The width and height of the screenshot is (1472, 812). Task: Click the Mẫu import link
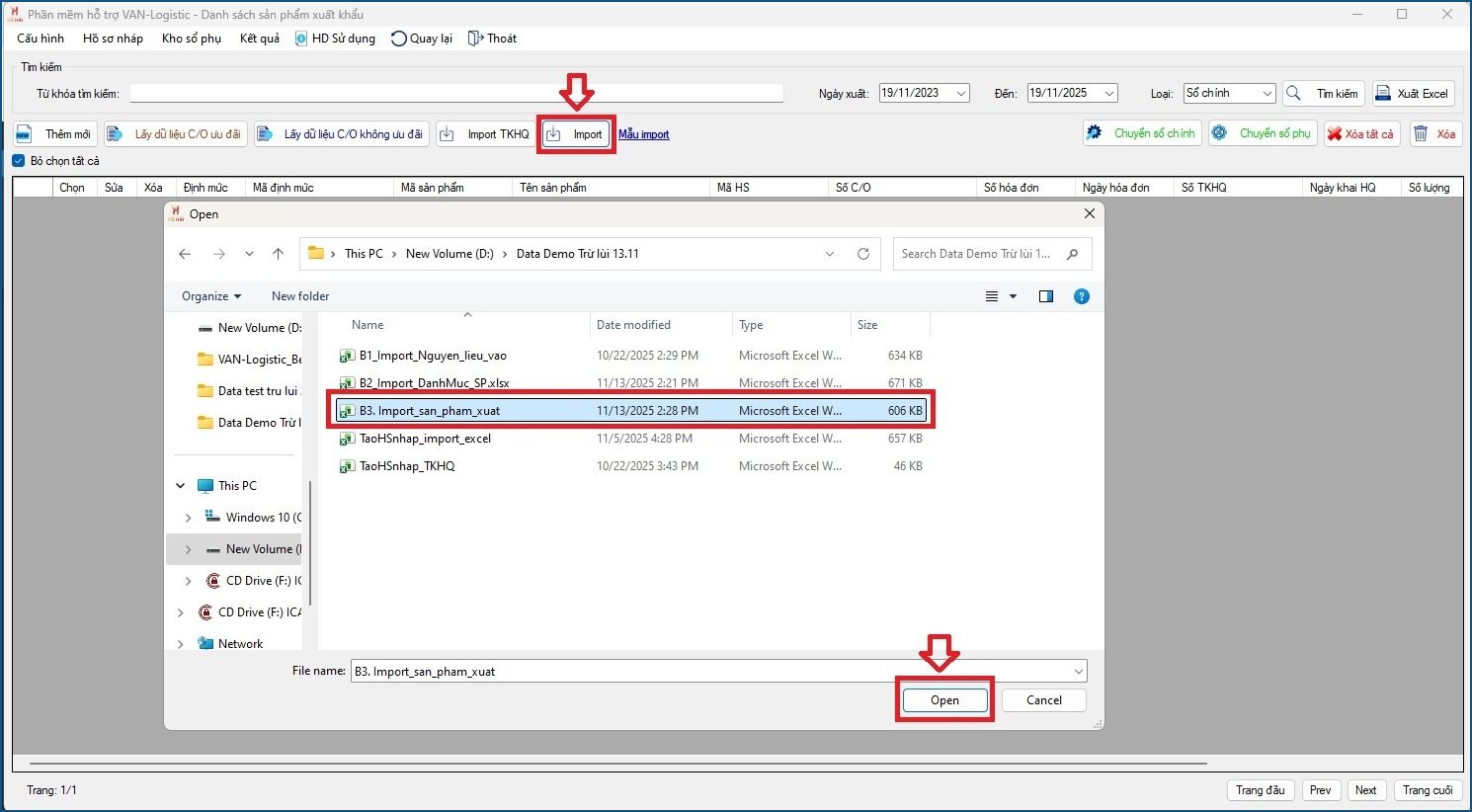[643, 134]
